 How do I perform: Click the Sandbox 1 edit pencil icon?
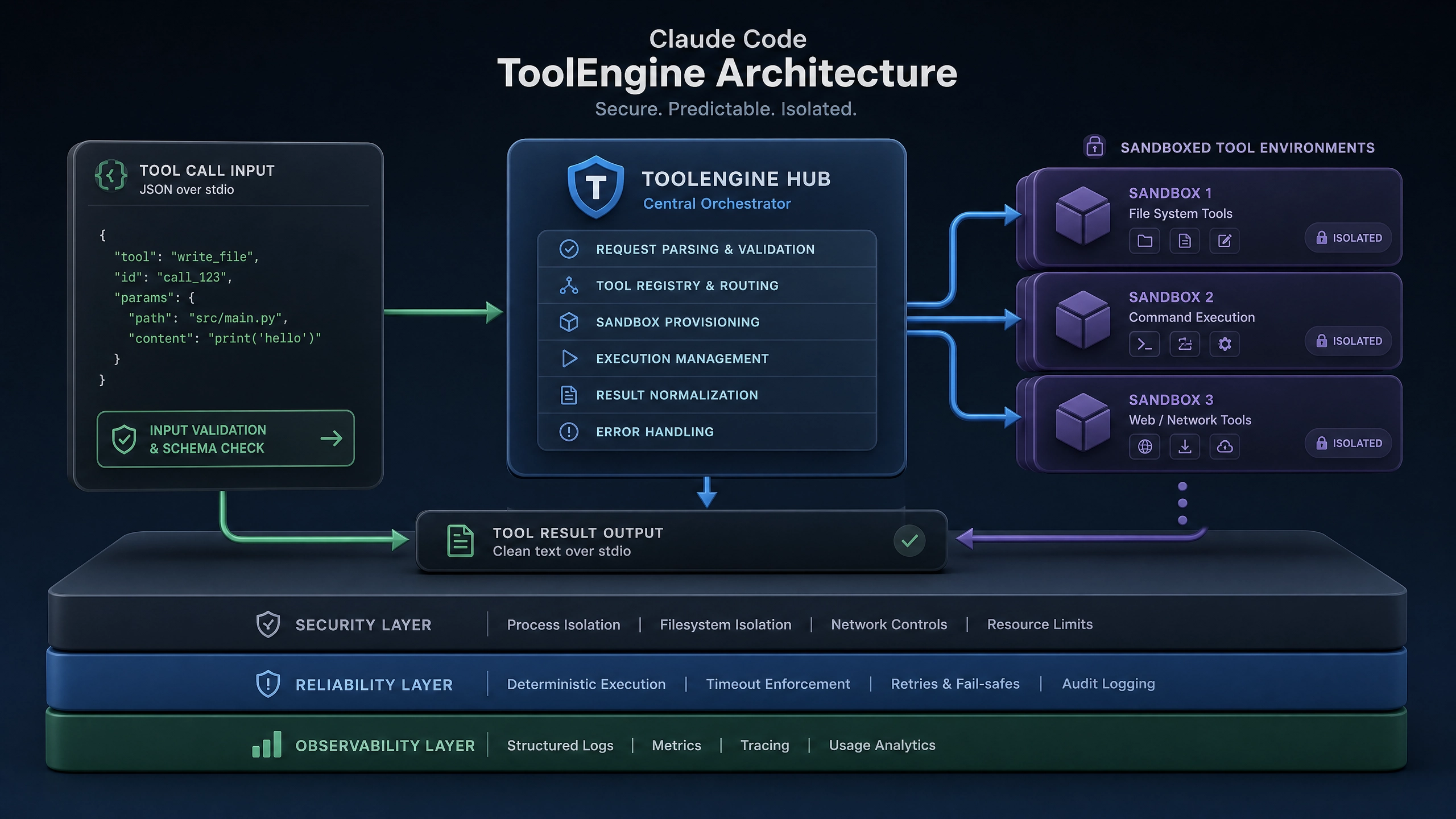click(1225, 241)
